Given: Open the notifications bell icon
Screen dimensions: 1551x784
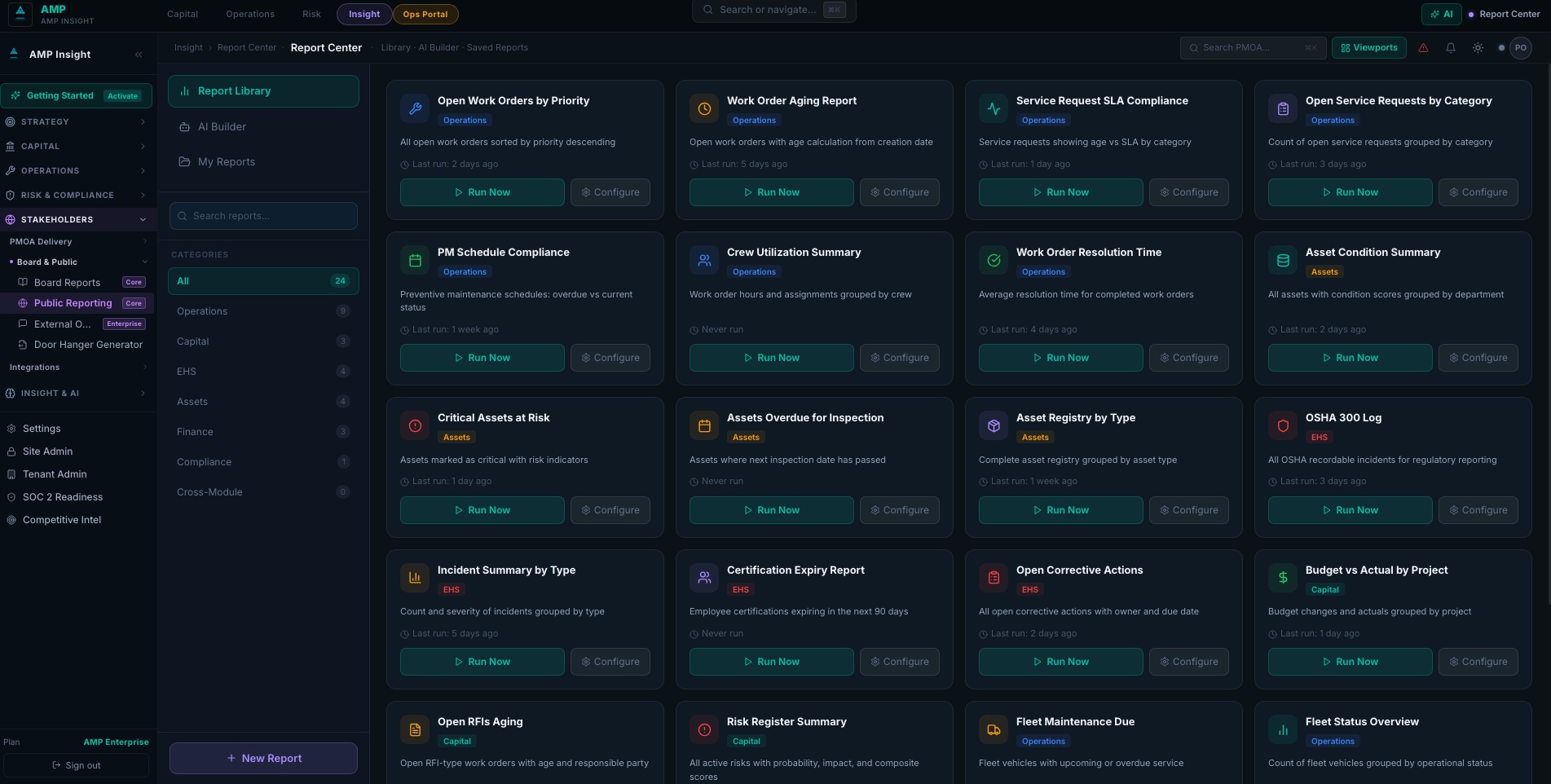Looking at the screenshot, I should click(1451, 48).
